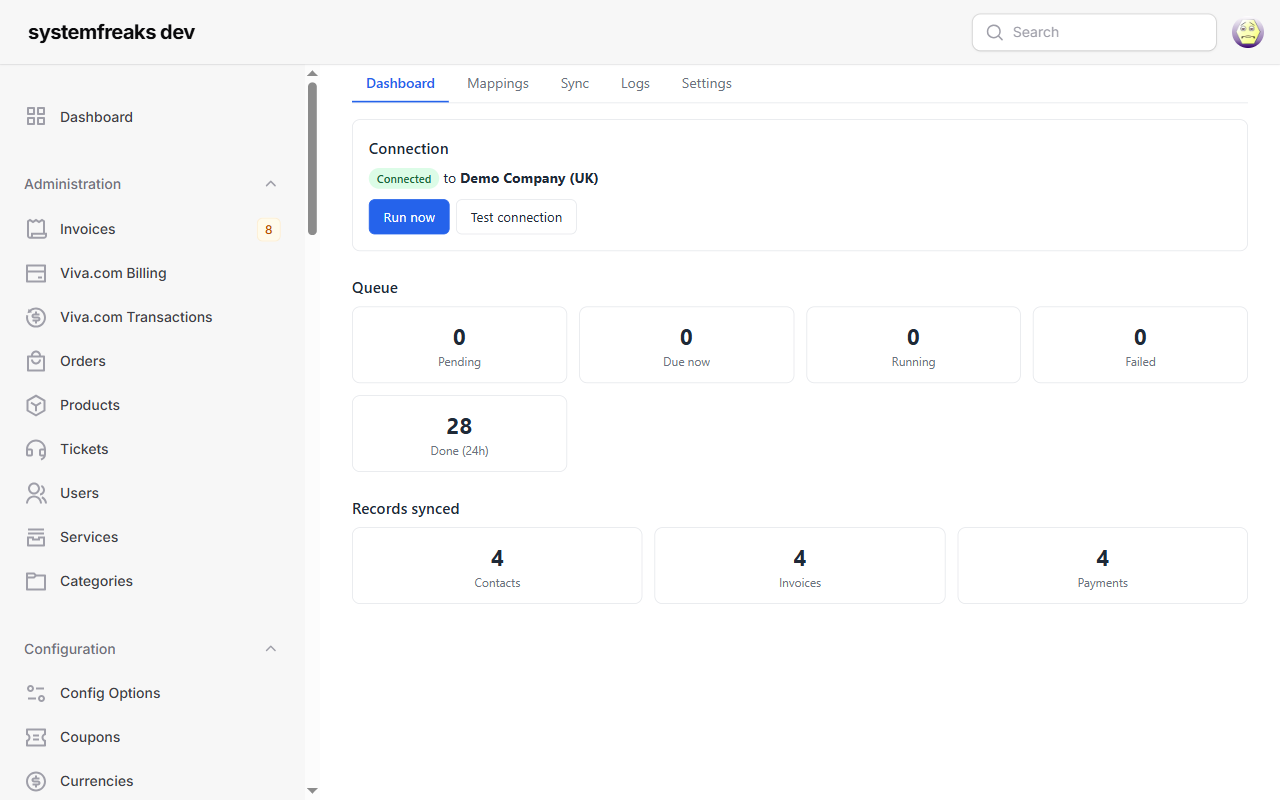The image size is (1280, 800).
Task: Click the Services tray icon
Action: pyautogui.click(x=36, y=537)
